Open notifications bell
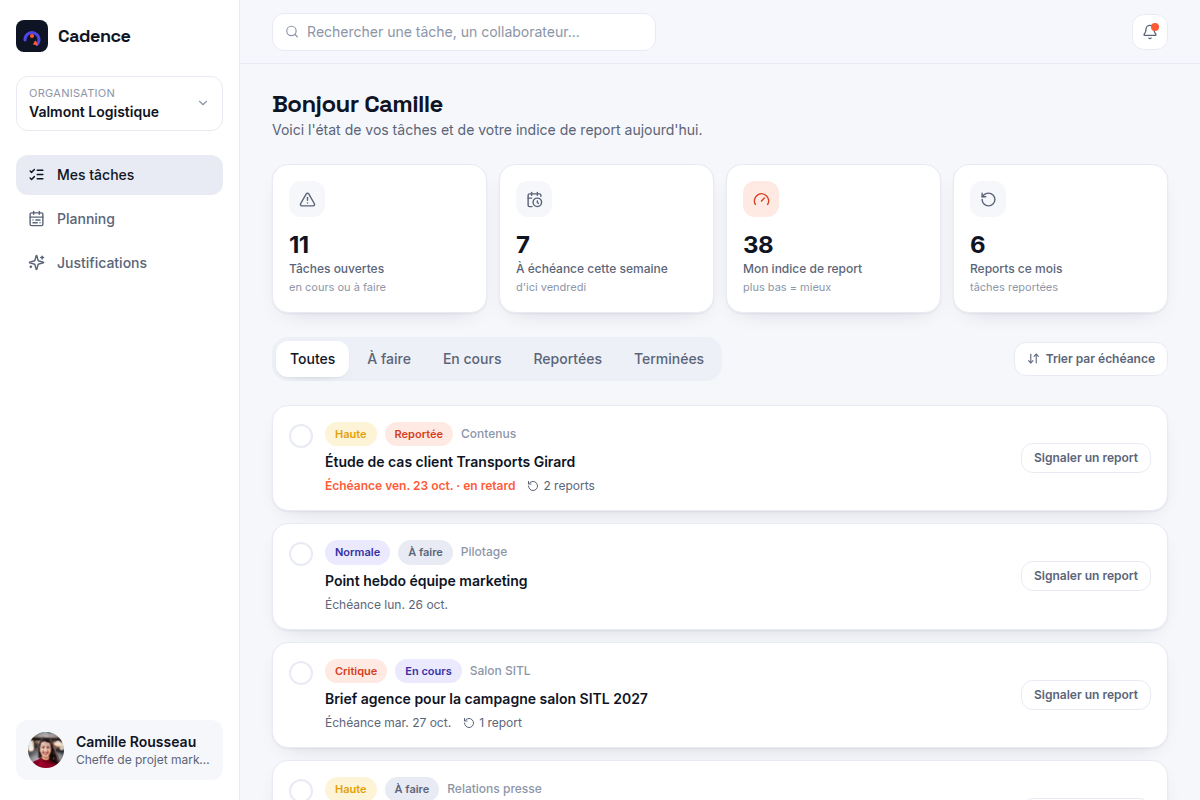Image resolution: width=1200 pixels, height=800 pixels. click(1150, 32)
